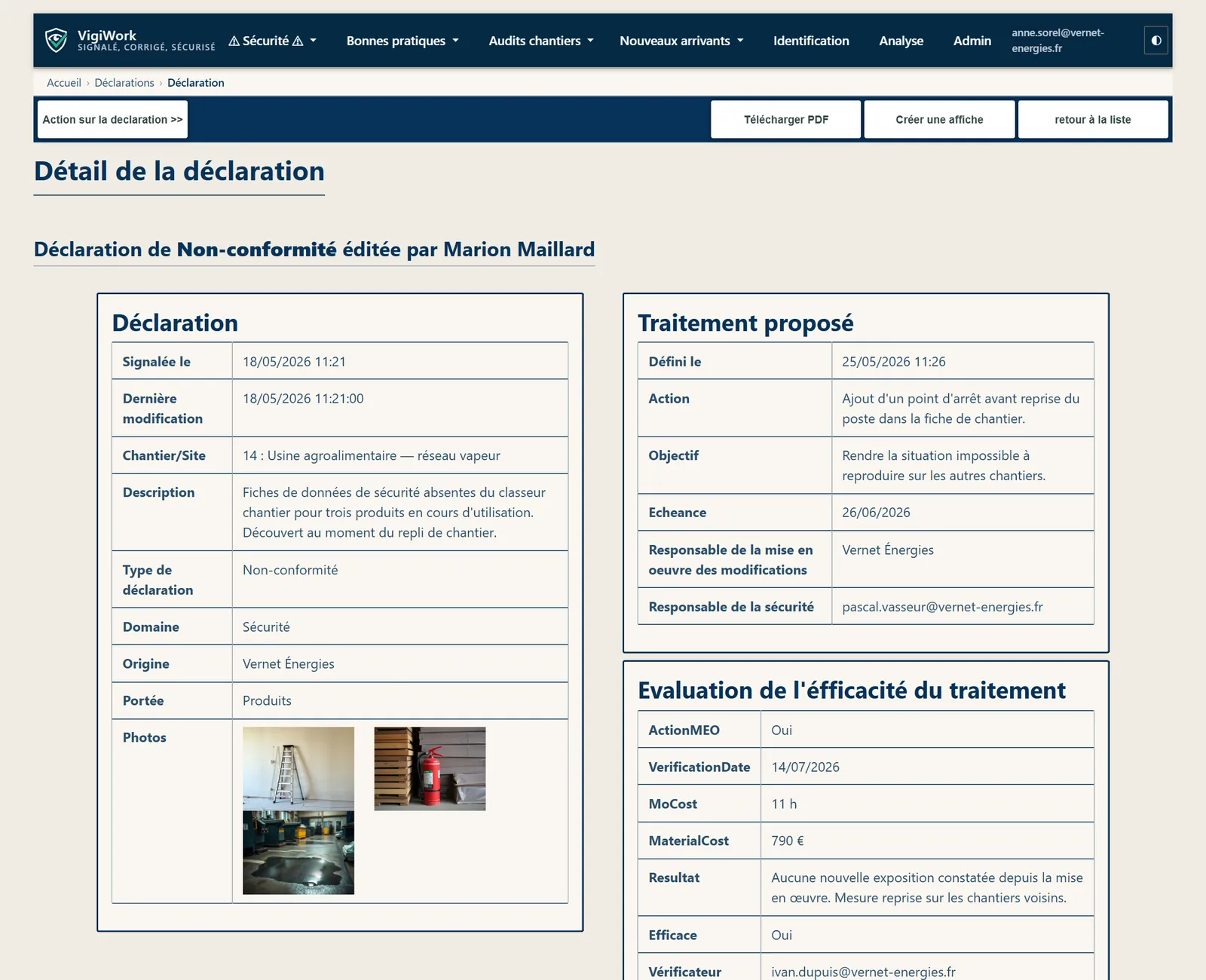
Task: Open the ladder photo thumbnail
Action: coord(298,769)
